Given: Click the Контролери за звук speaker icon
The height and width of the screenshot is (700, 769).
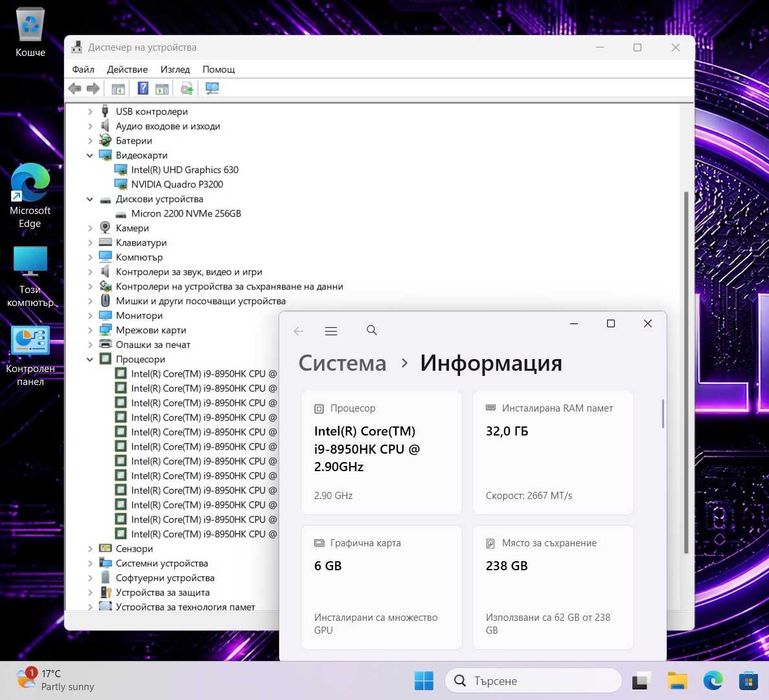Looking at the screenshot, I should click(105, 271).
